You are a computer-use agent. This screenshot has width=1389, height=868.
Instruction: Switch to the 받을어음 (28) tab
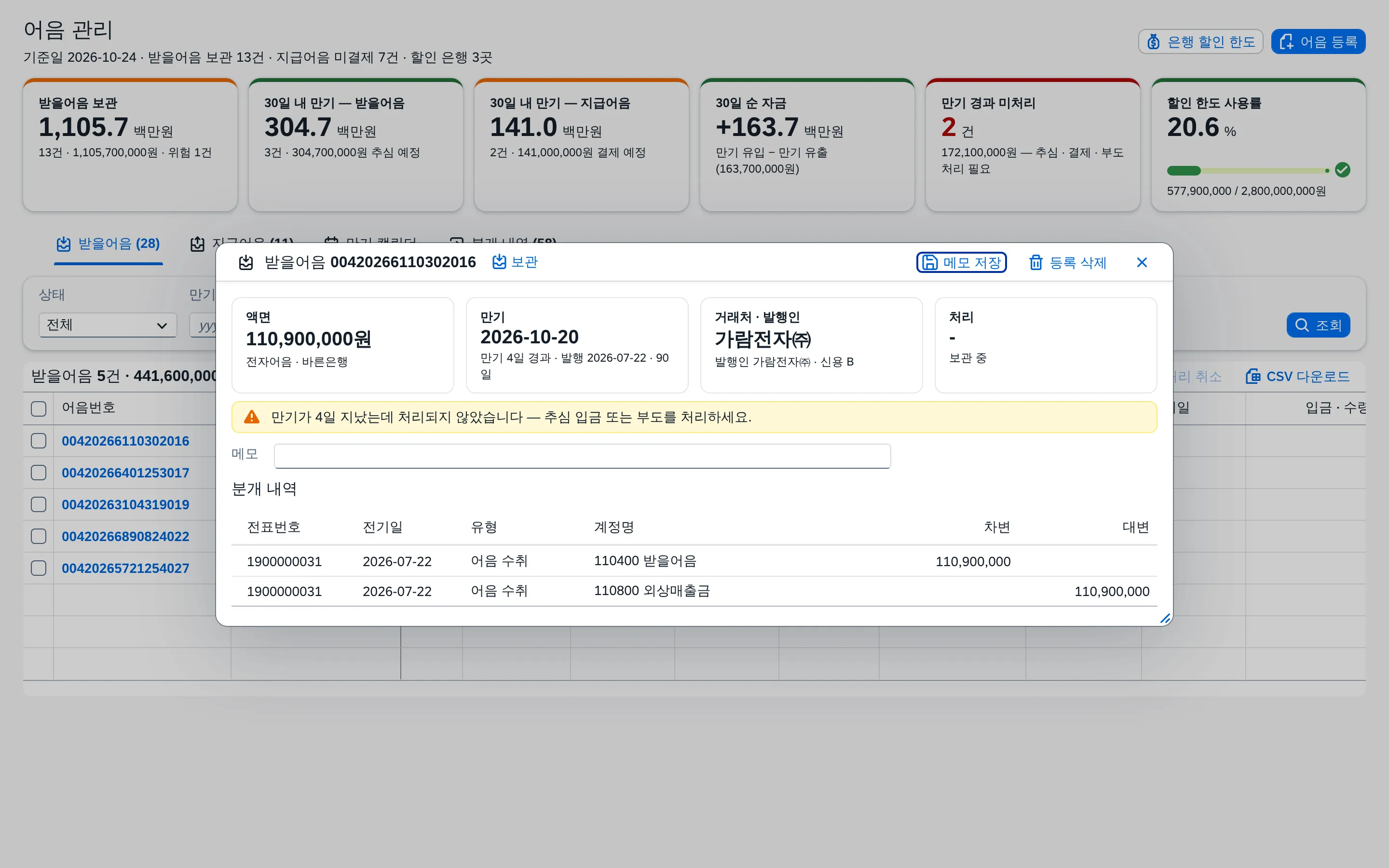tap(109, 244)
